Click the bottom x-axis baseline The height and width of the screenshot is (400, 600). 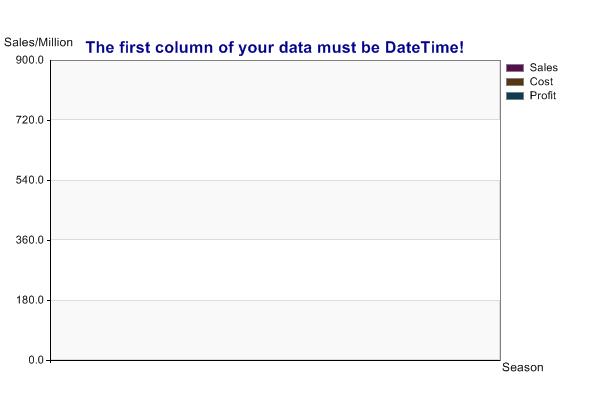(x=276, y=360)
